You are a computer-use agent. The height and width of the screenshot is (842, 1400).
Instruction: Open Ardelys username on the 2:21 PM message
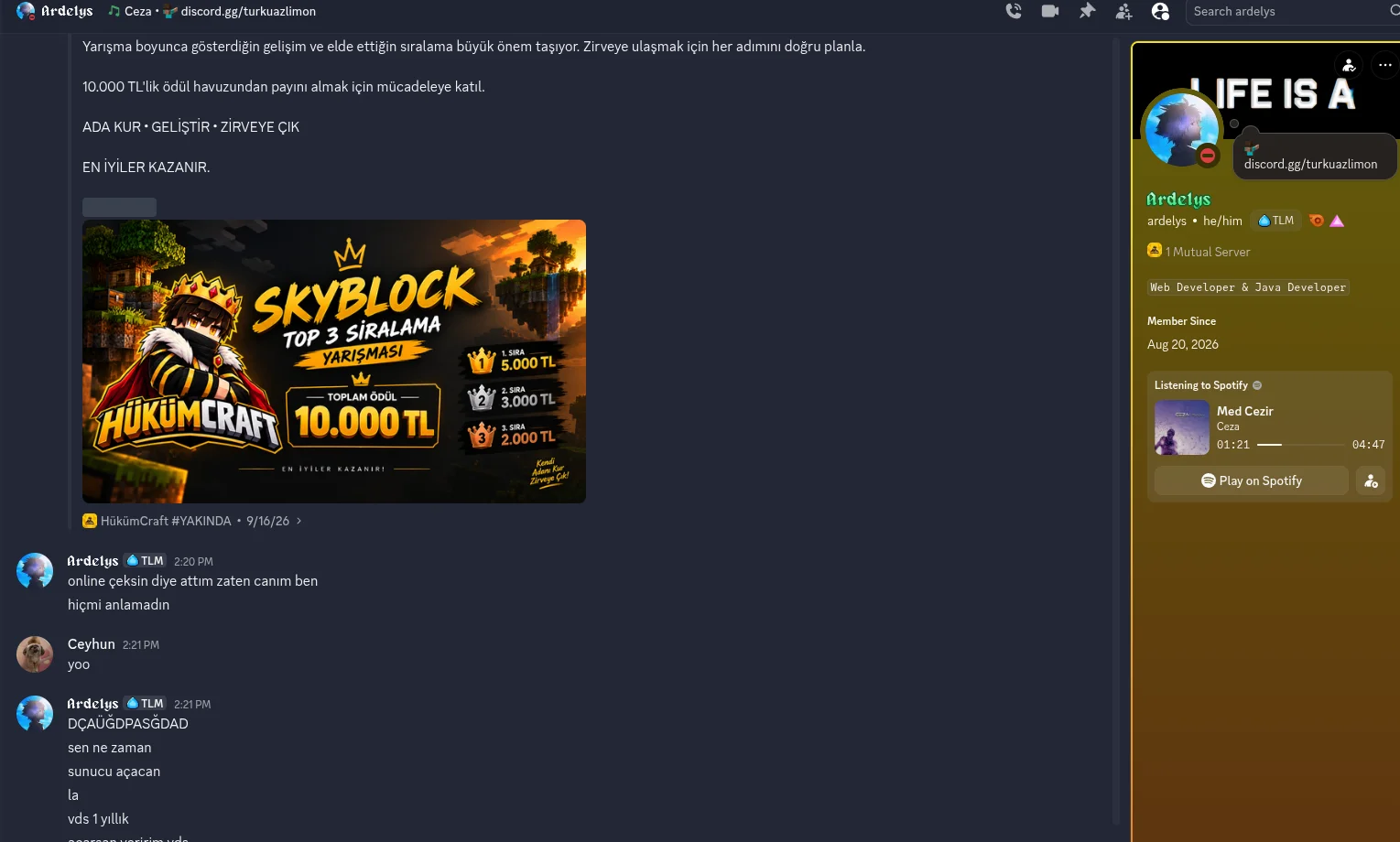click(x=92, y=703)
